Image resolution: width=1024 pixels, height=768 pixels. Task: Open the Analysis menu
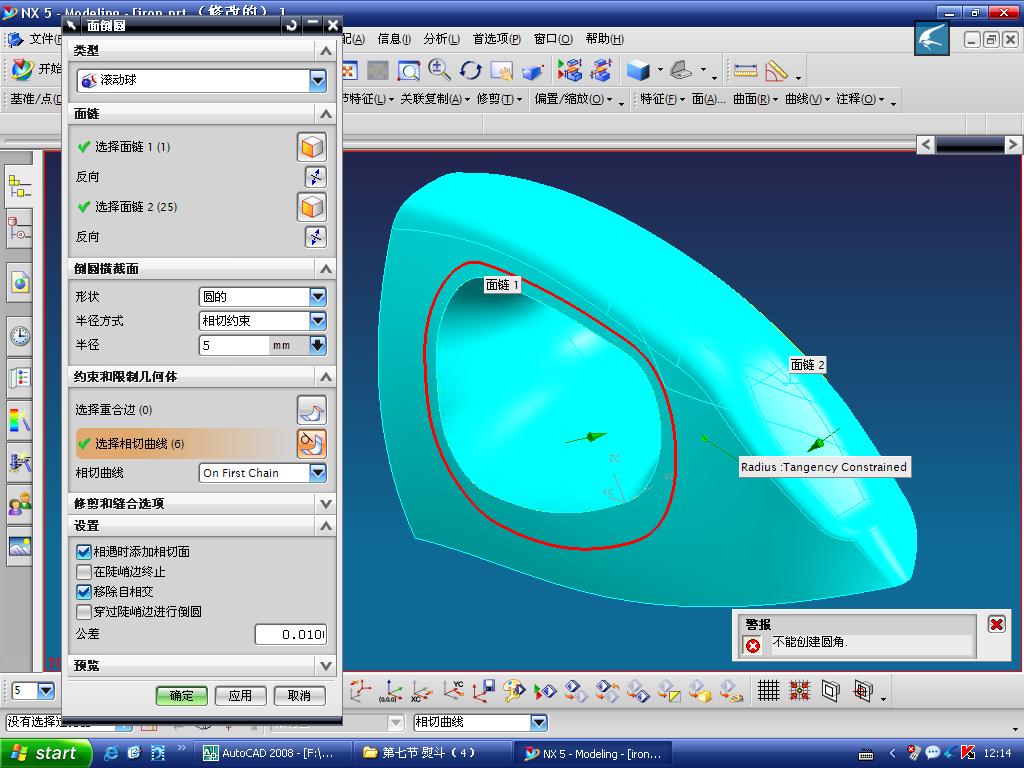[x=441, y=39]
